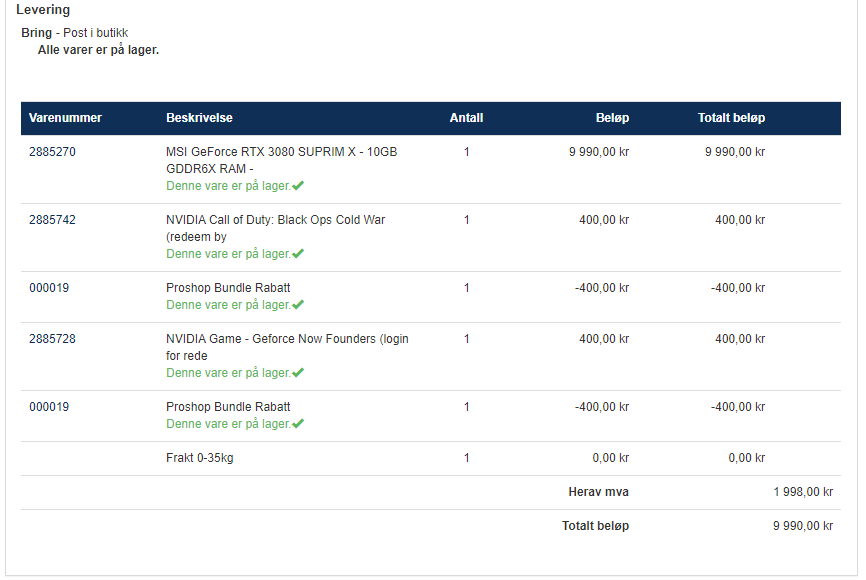This screenshot has width=866, height=580.
Task: Select item number 2885270
Action: (52, 152)
